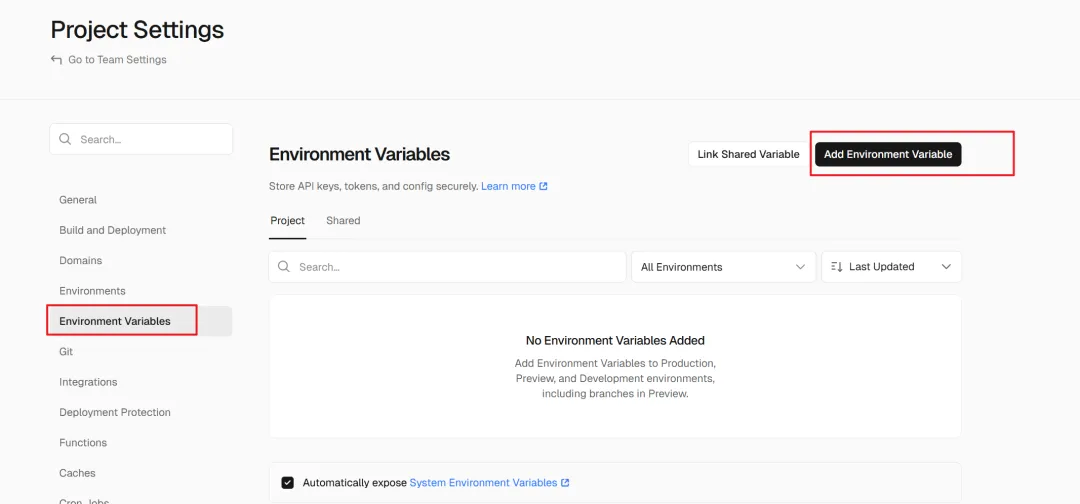1080x504 pixels.
Task: Click the sort icon next to Last Updated
Action: click(x=836, y=267)
